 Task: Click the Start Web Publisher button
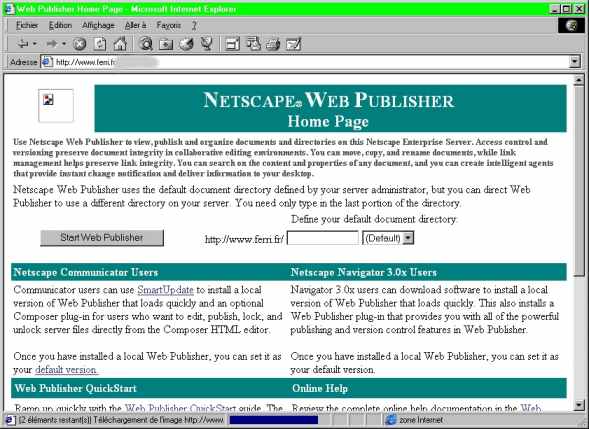[102, 238]
